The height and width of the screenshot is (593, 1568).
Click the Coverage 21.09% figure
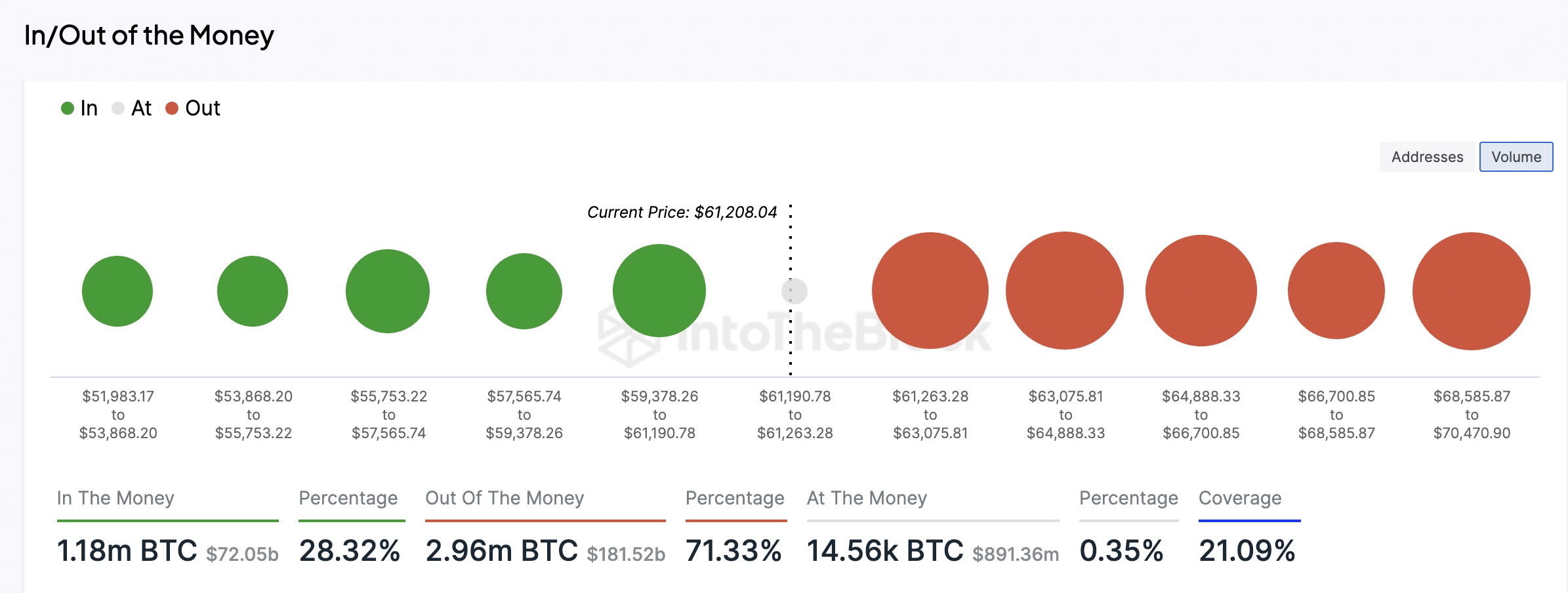coord(1247,551)
